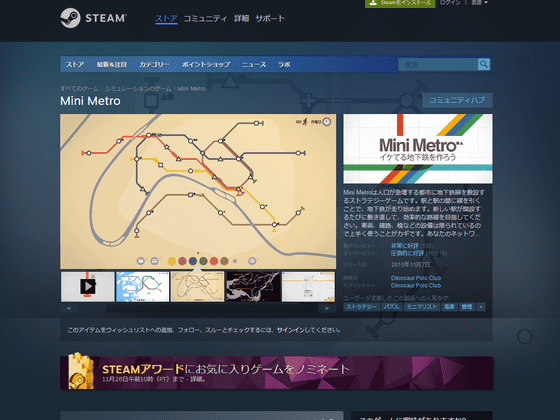Screen dimensions: 560x420
Task: Click the Mini Metro breadcrumb link
Action: (191, 89)
